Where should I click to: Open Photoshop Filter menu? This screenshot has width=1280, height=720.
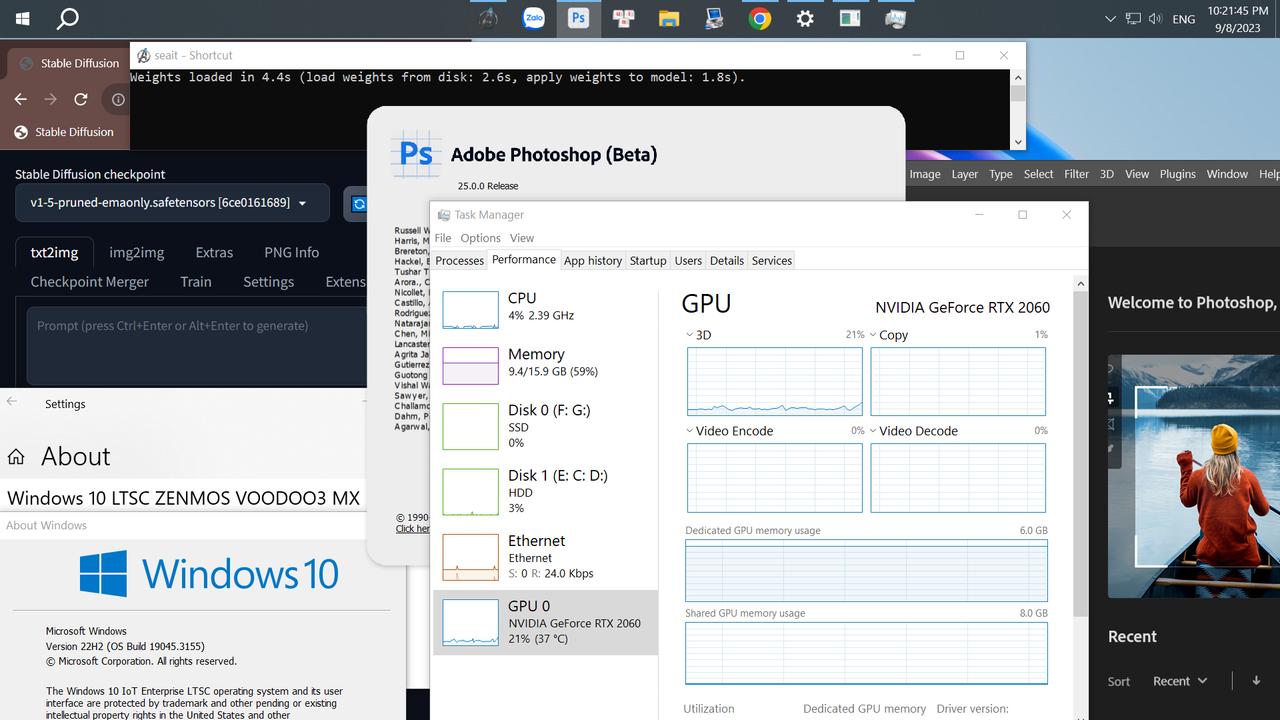tap(1077, 174)
